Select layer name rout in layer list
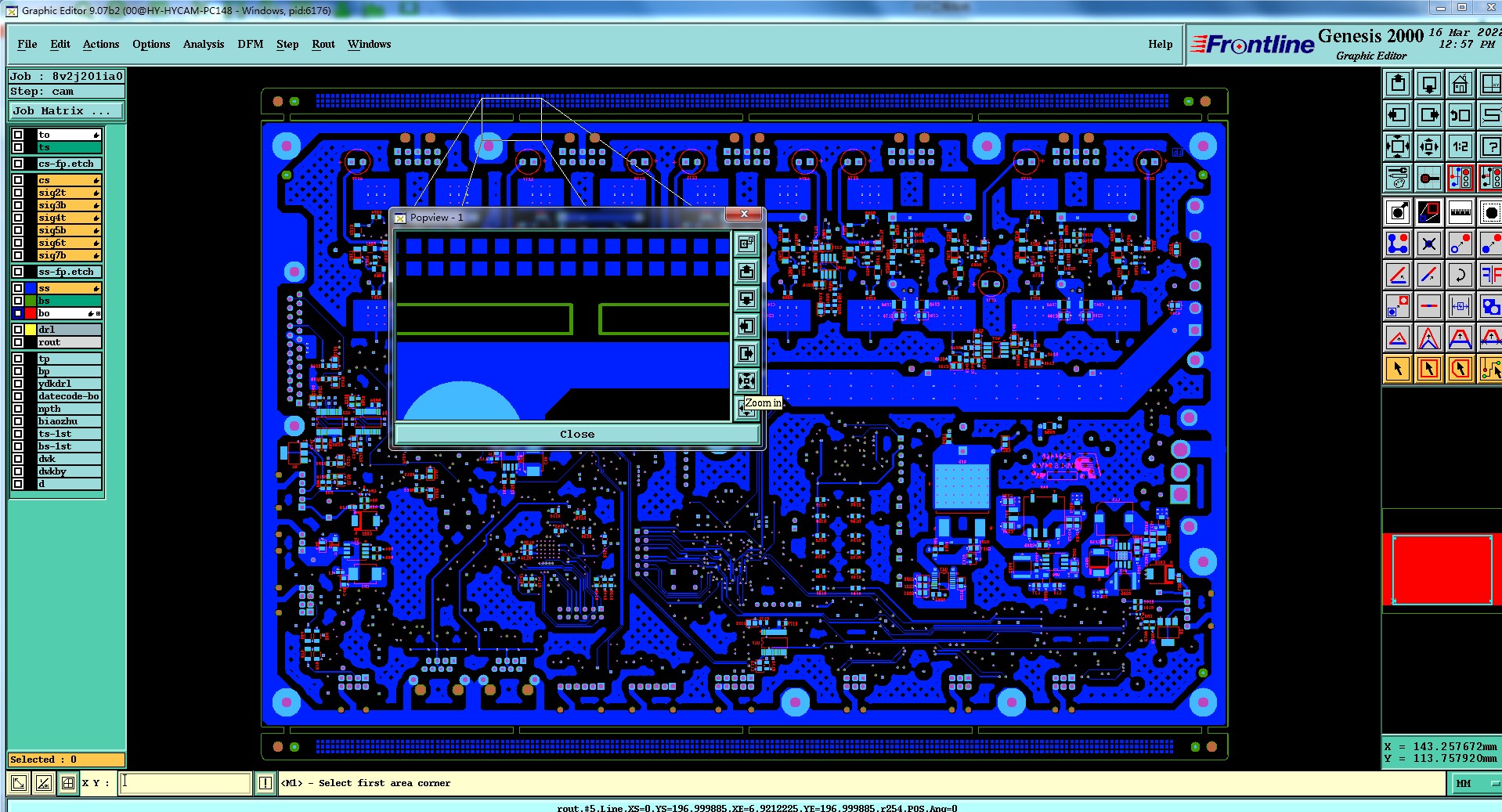This screenshot has height=812, width=1502. 69,342
